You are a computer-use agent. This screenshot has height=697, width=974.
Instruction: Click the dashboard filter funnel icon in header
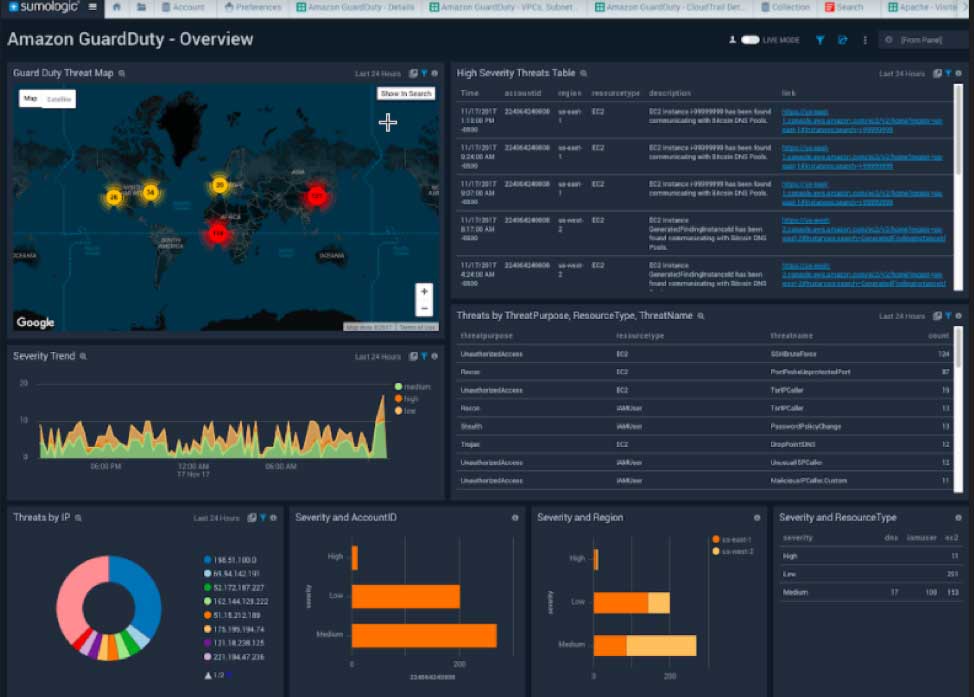820,40
